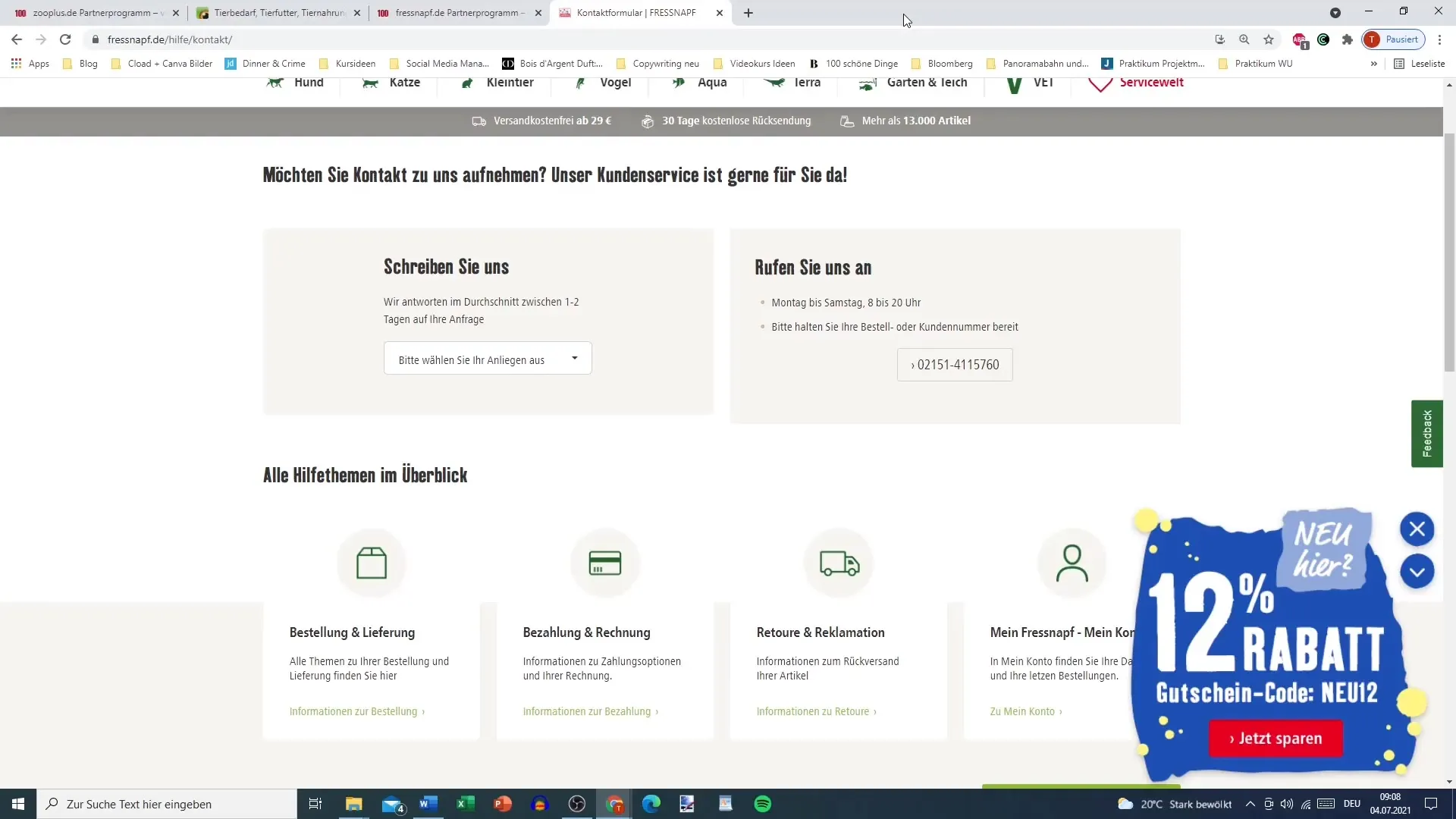Open the volume control in system tray
The image size is (1456, 819).
point(1287,804)
